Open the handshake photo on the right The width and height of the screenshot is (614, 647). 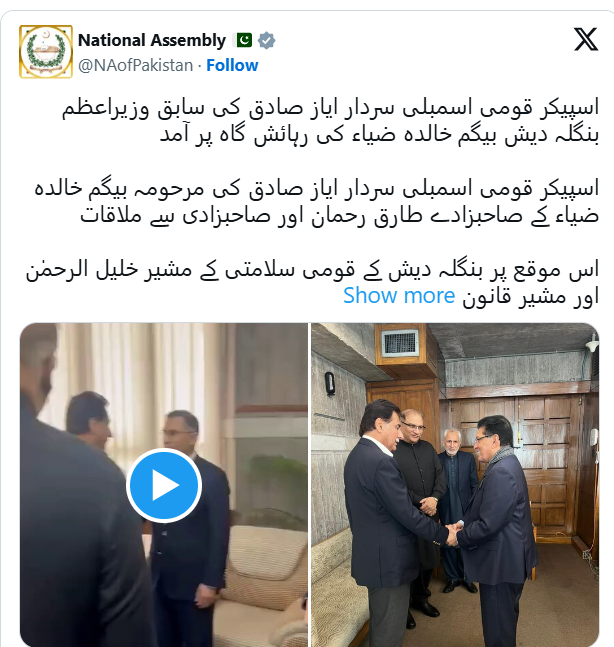pos(455,485)
